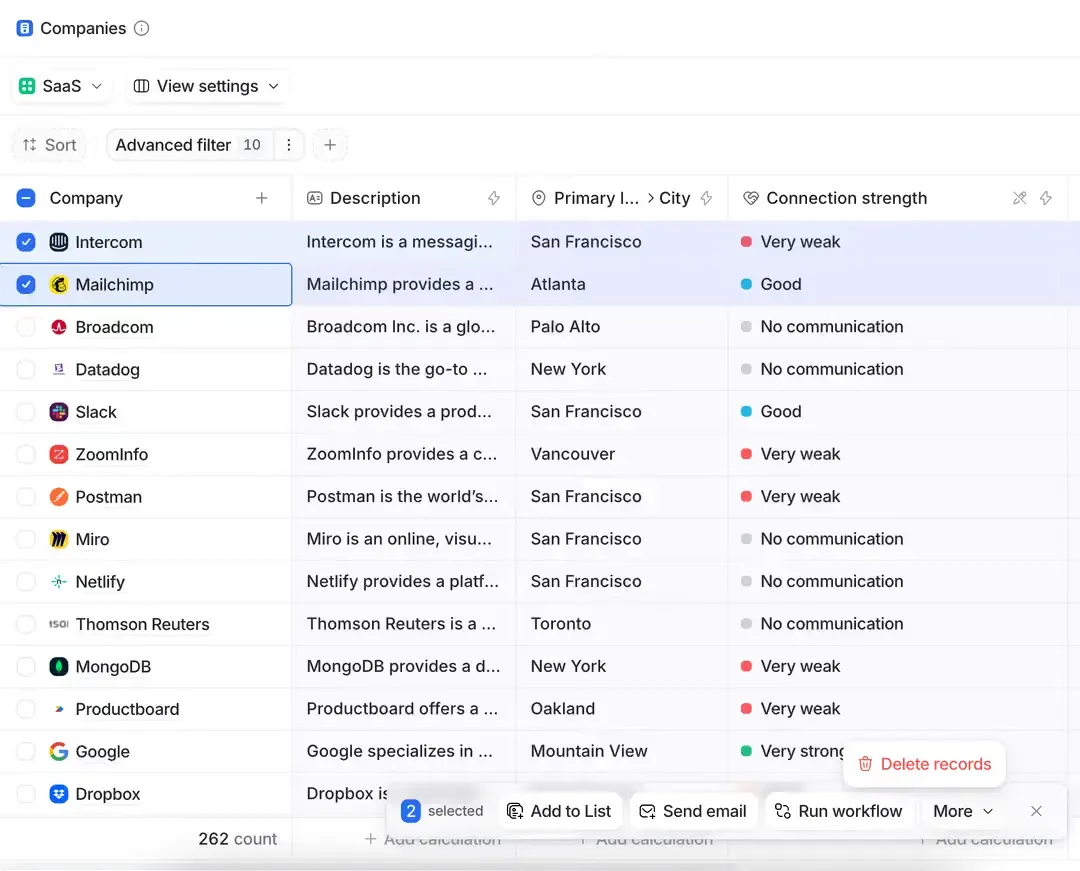The width and height of the screenshot is (1080, 871).
Task: Click the Slack company logo
Action: [59, 412]
